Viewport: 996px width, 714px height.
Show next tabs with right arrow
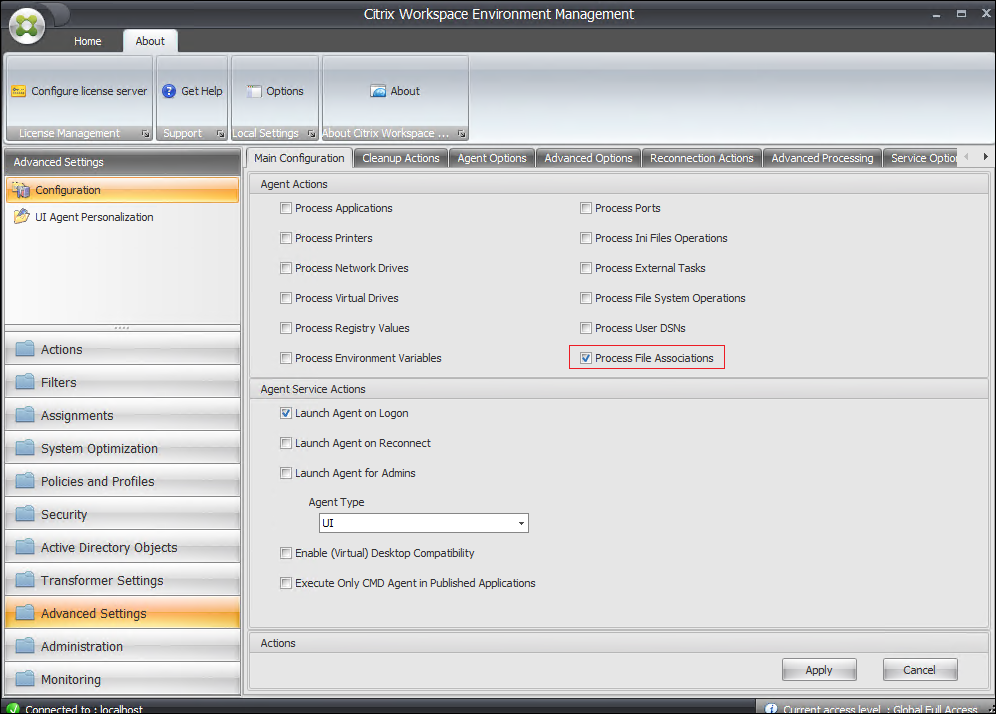click(985, 156)
